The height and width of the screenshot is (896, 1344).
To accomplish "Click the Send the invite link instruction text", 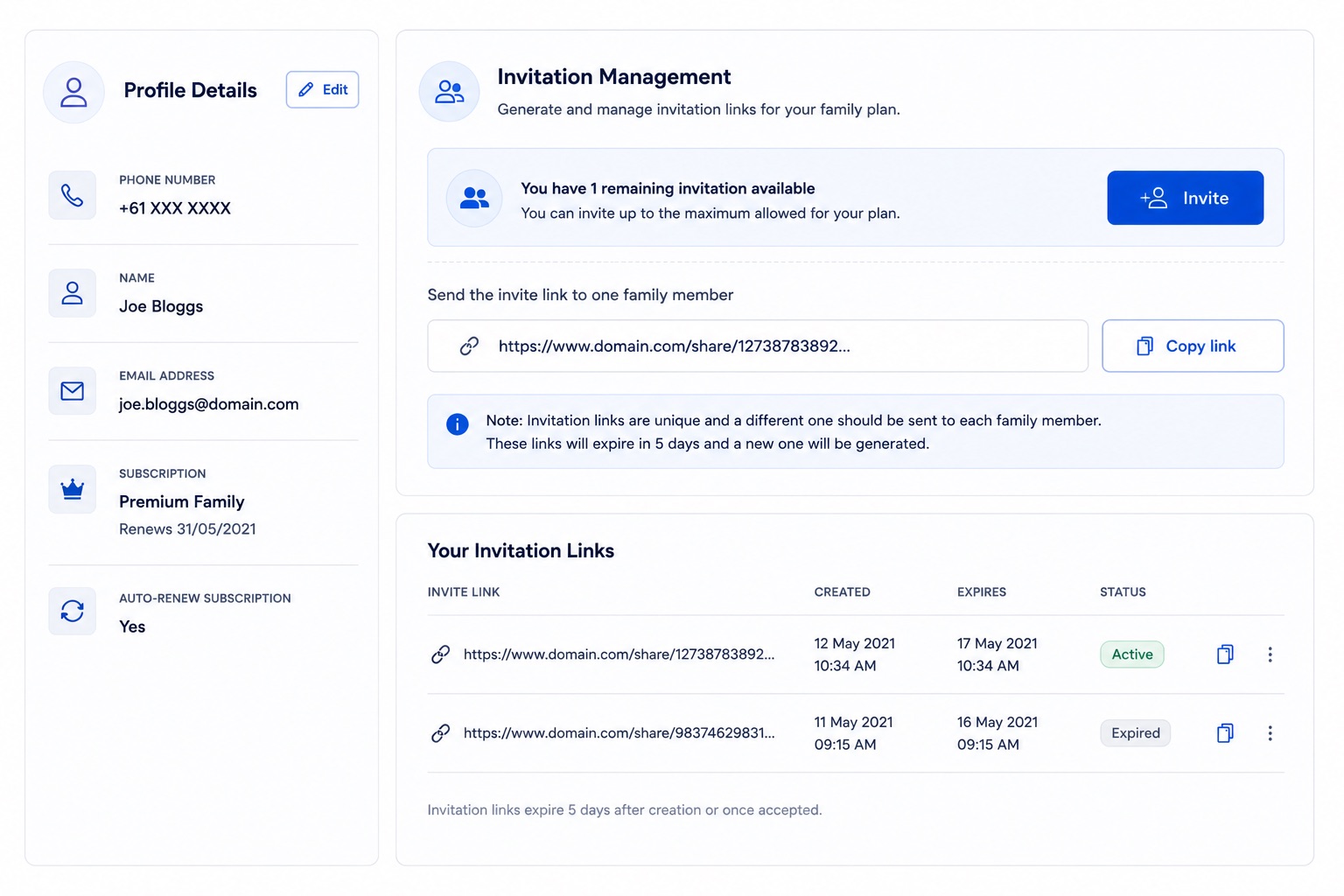I will [580, 295].
